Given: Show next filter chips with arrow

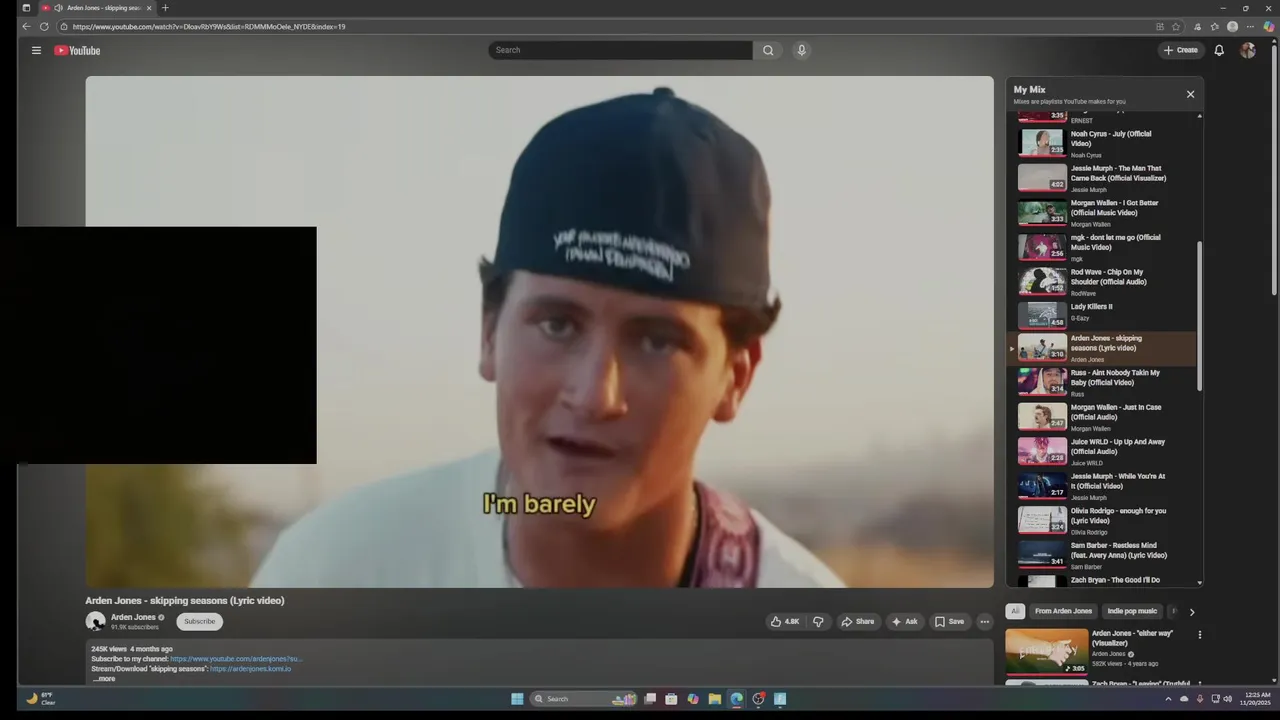Looking at the screenshot, I should click(x=1191, y=611).
